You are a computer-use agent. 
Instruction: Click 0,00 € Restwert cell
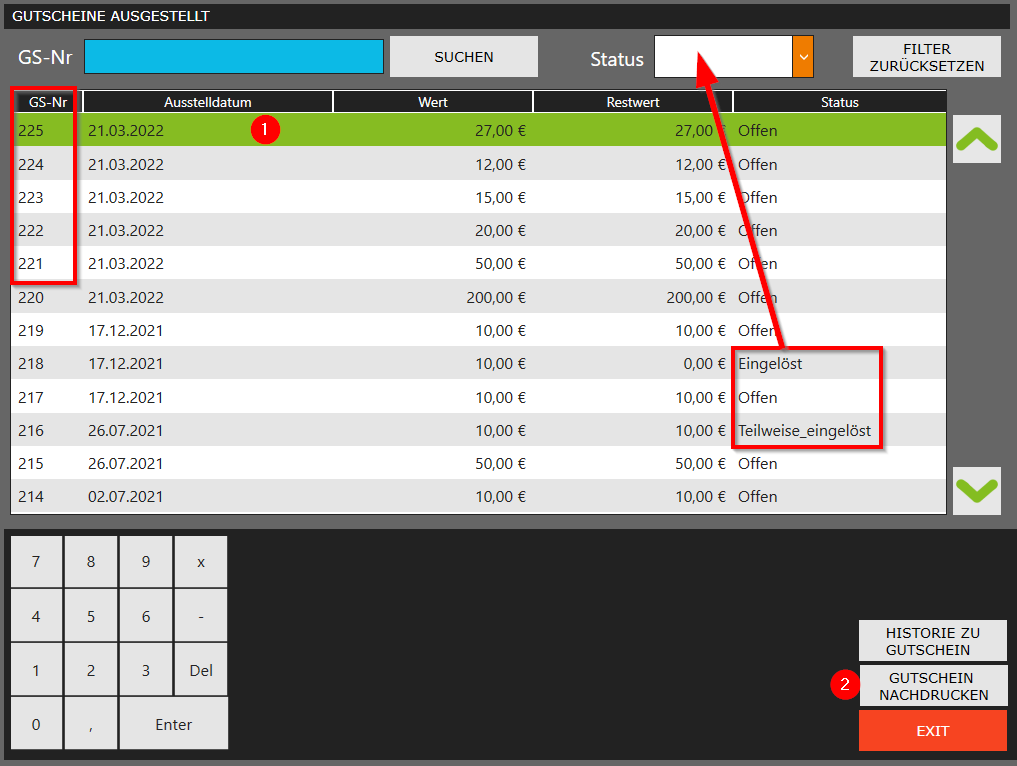[x=704, y=363]
